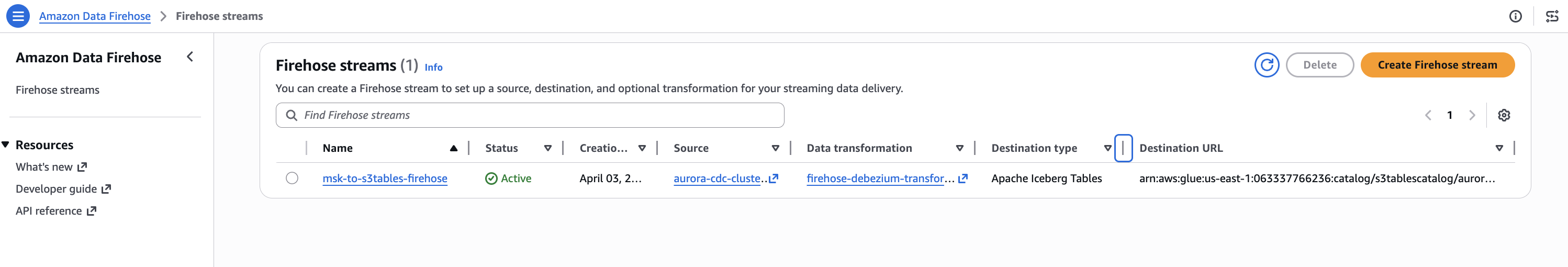The height and width of the screenshot is (267, 1568).
Task: Collapse the Resources section
Action: click(5, 144)
